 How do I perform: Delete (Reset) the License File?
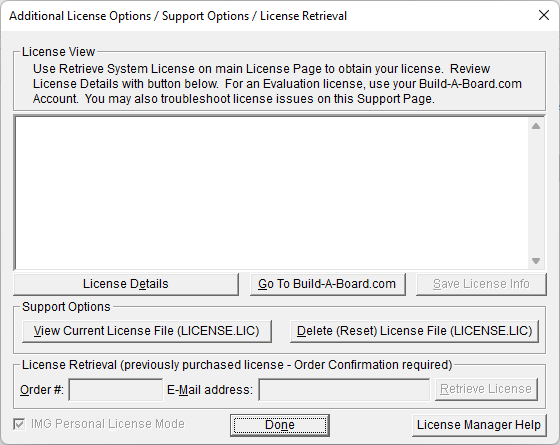pyautogui.click(x=414, y=331)
